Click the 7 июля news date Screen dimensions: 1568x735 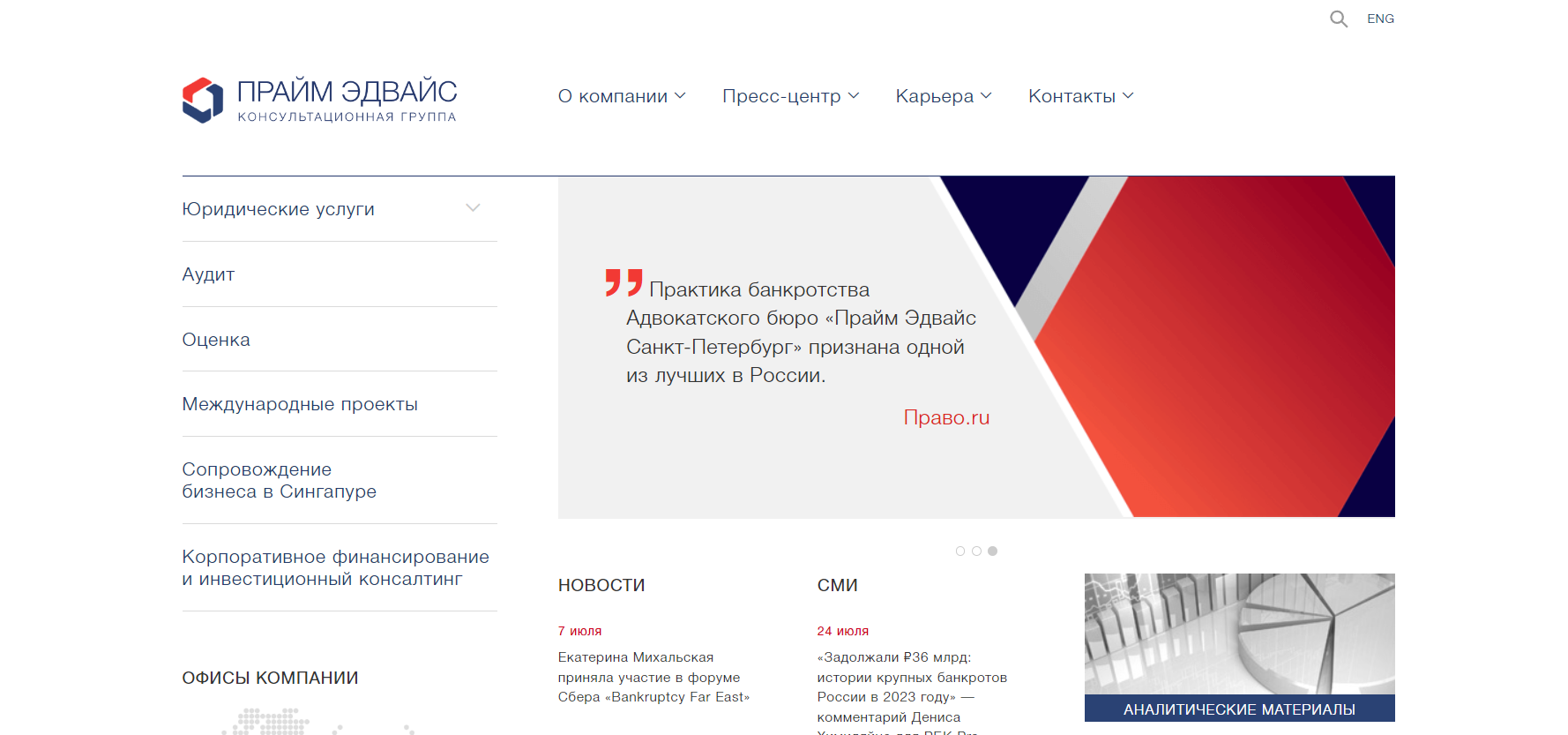579,631
